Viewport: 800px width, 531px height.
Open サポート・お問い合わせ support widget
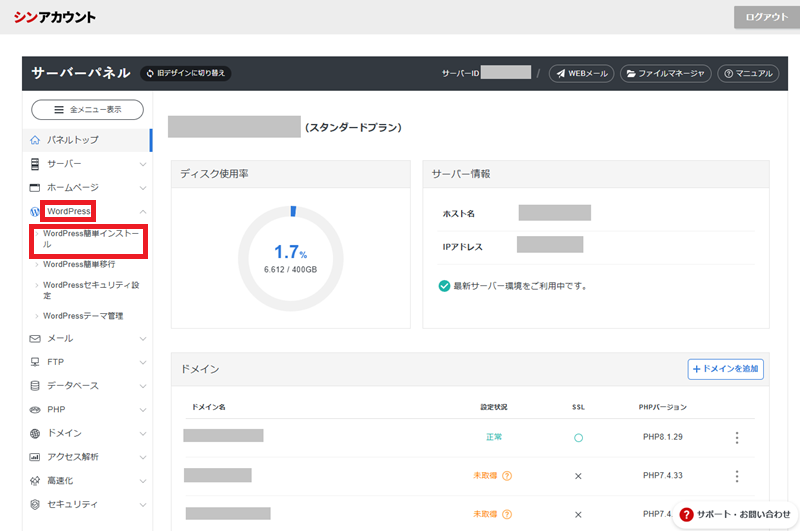click(x=735, y=514)
